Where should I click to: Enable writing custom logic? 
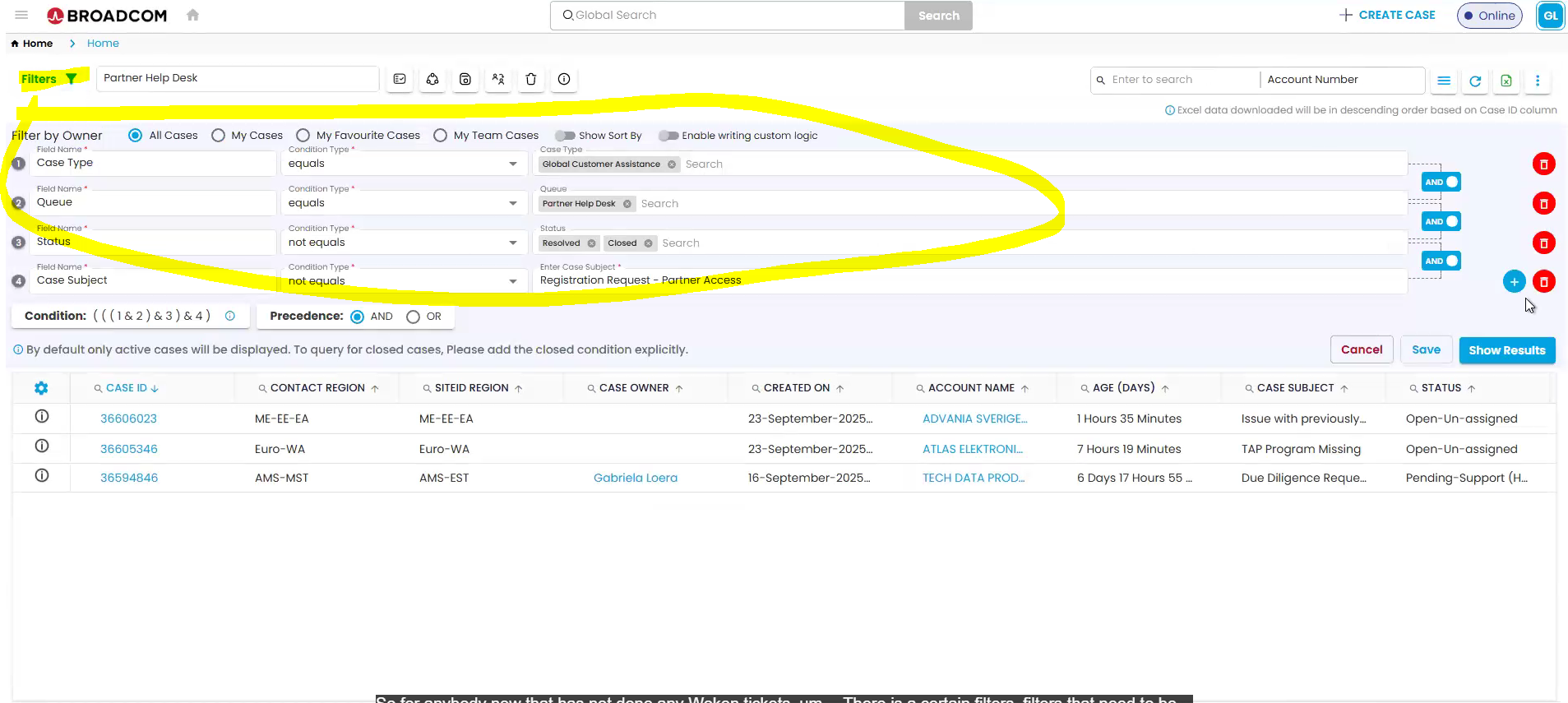pyautogui.click(x=668, y=136)
